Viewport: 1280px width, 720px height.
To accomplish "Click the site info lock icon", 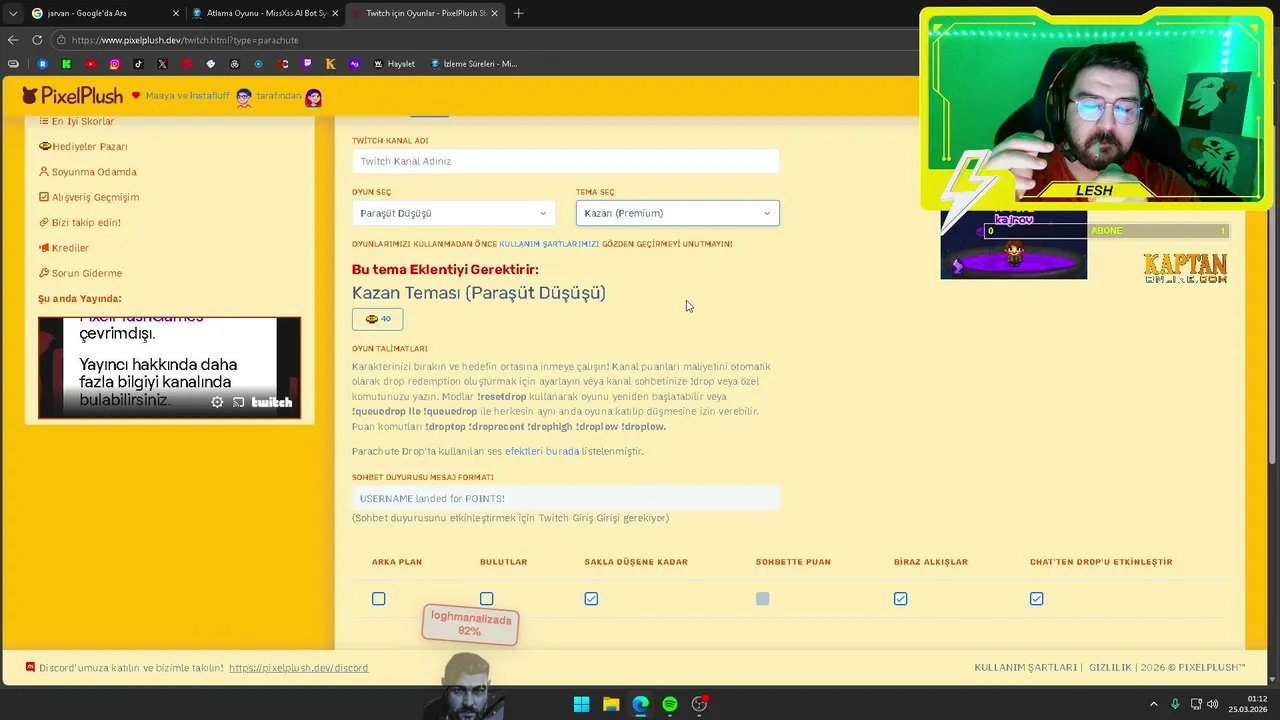I will [61, 40].
